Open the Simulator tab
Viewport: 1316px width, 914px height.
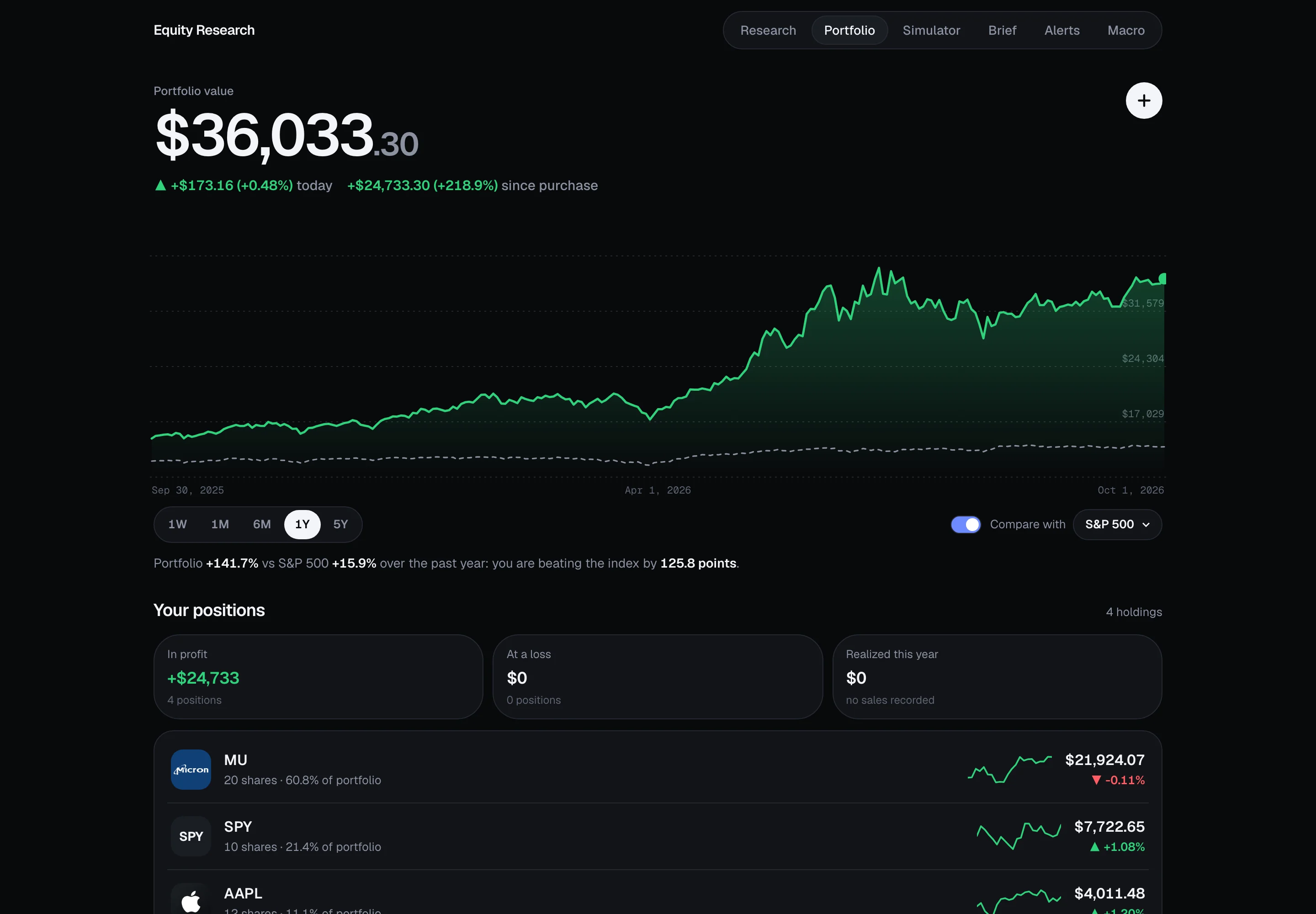click(x=931, y=30)
